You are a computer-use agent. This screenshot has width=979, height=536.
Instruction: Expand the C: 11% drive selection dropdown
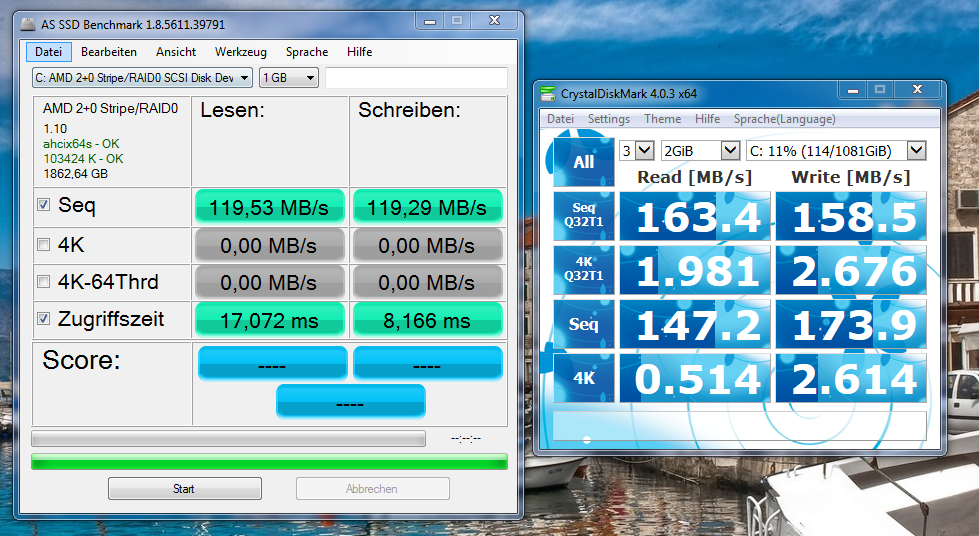(916, 151)
